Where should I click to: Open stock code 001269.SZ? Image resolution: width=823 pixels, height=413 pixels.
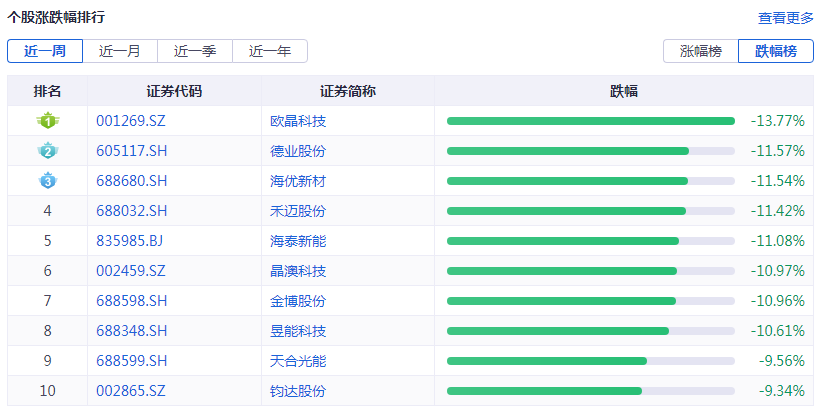point(131,121)
